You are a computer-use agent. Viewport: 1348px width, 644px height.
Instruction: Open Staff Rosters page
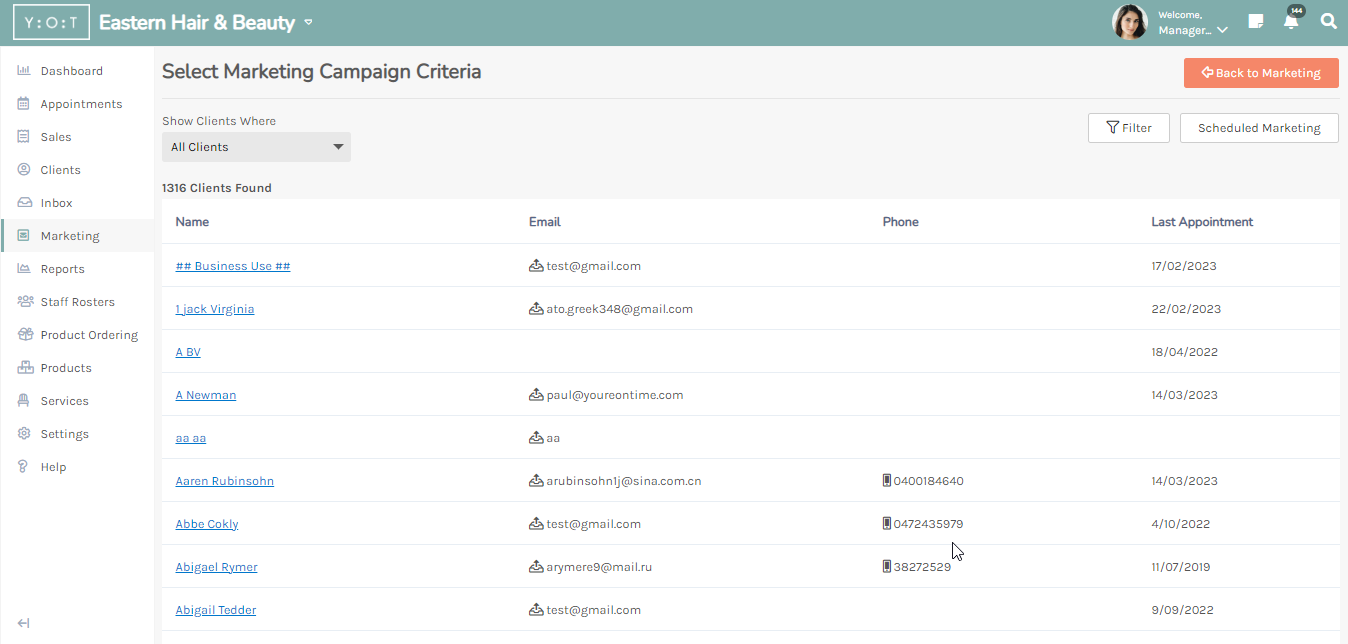pos(77,302)
